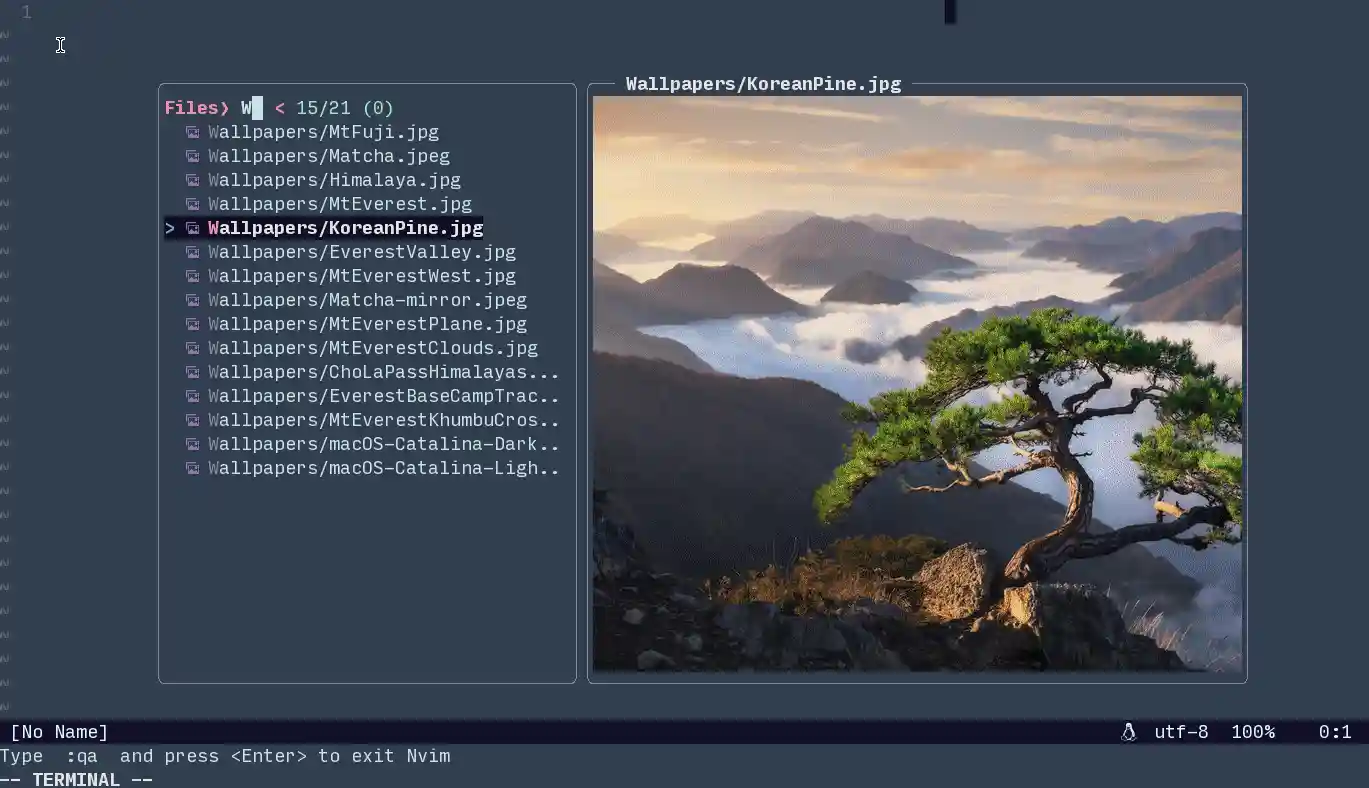This screenshot has width=1369, height=788.
Task: Pick the ChoLaPassHimalayas wallpaper entry
Action: pyautogui.click(x=383, y=372)
